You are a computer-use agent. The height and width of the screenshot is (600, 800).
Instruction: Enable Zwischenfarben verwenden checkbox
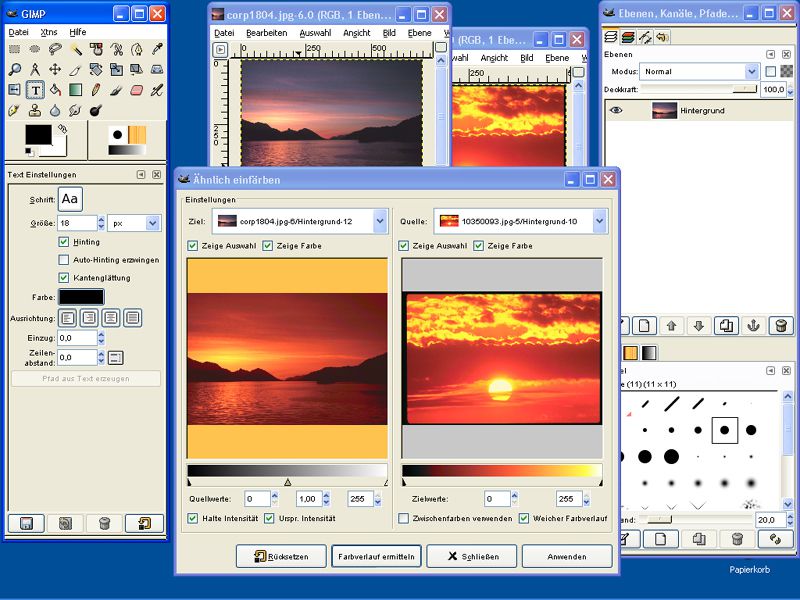point(404,518)
